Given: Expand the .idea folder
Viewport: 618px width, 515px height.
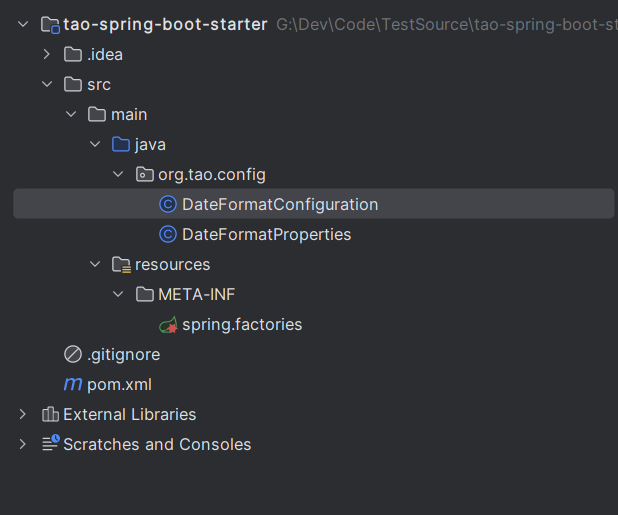Looking at the screenshot, I should click(46, 54).
